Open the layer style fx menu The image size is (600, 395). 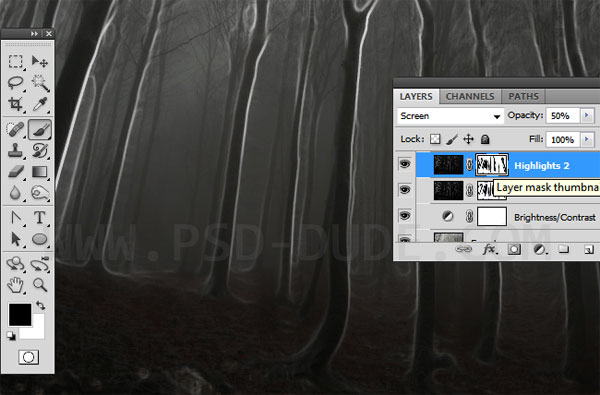(x=489, y=250)
